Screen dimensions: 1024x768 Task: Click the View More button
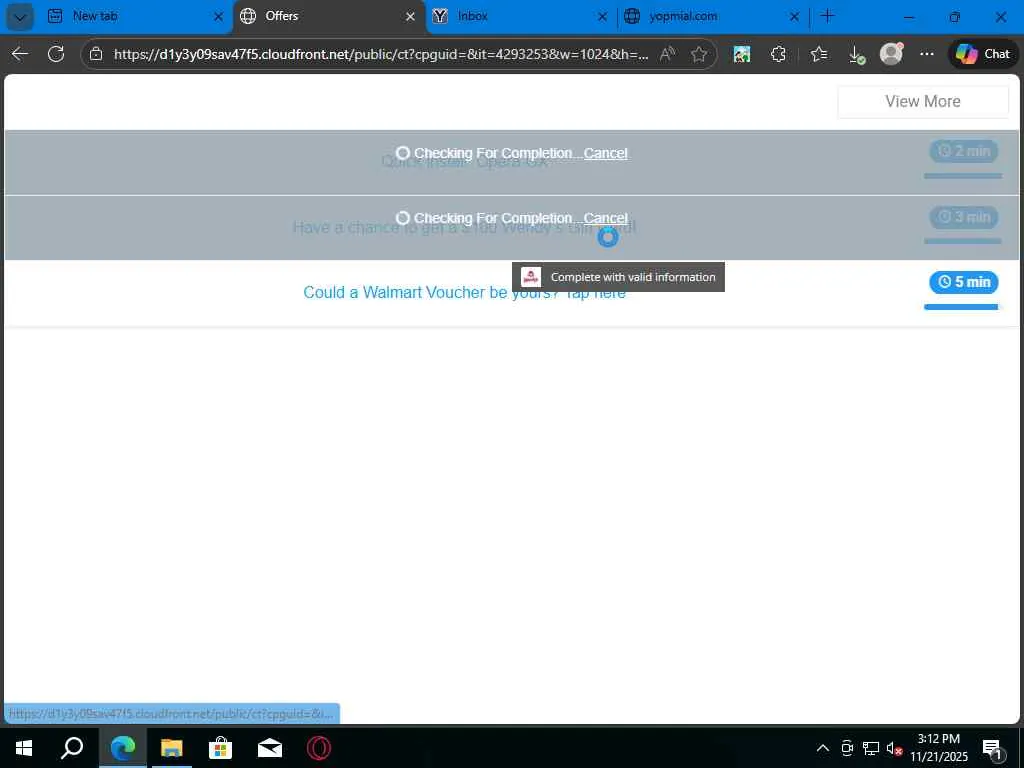coord(923,101)
